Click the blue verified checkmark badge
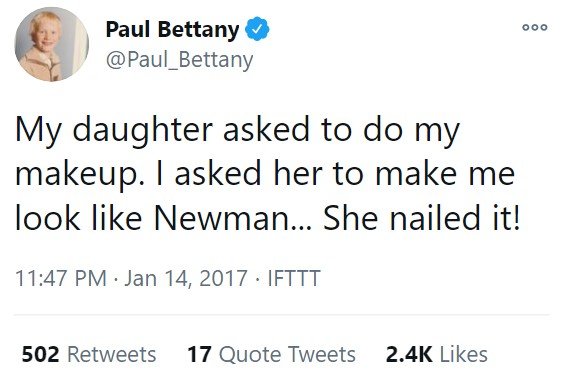Viewport: 565px width, 377px height. 257,29
